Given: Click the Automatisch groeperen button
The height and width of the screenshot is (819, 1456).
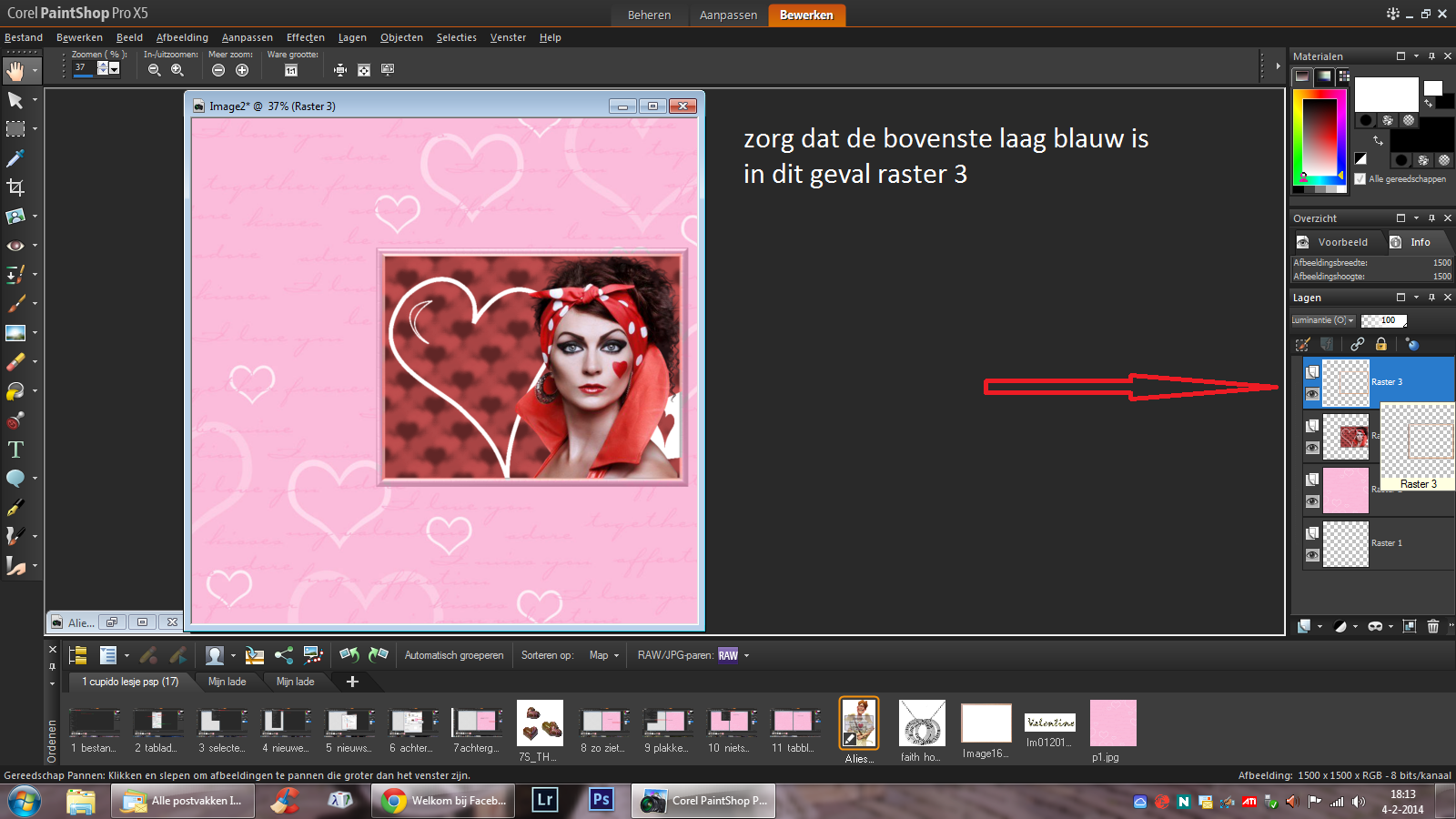Looking at the screenshot, I should 454,655.
